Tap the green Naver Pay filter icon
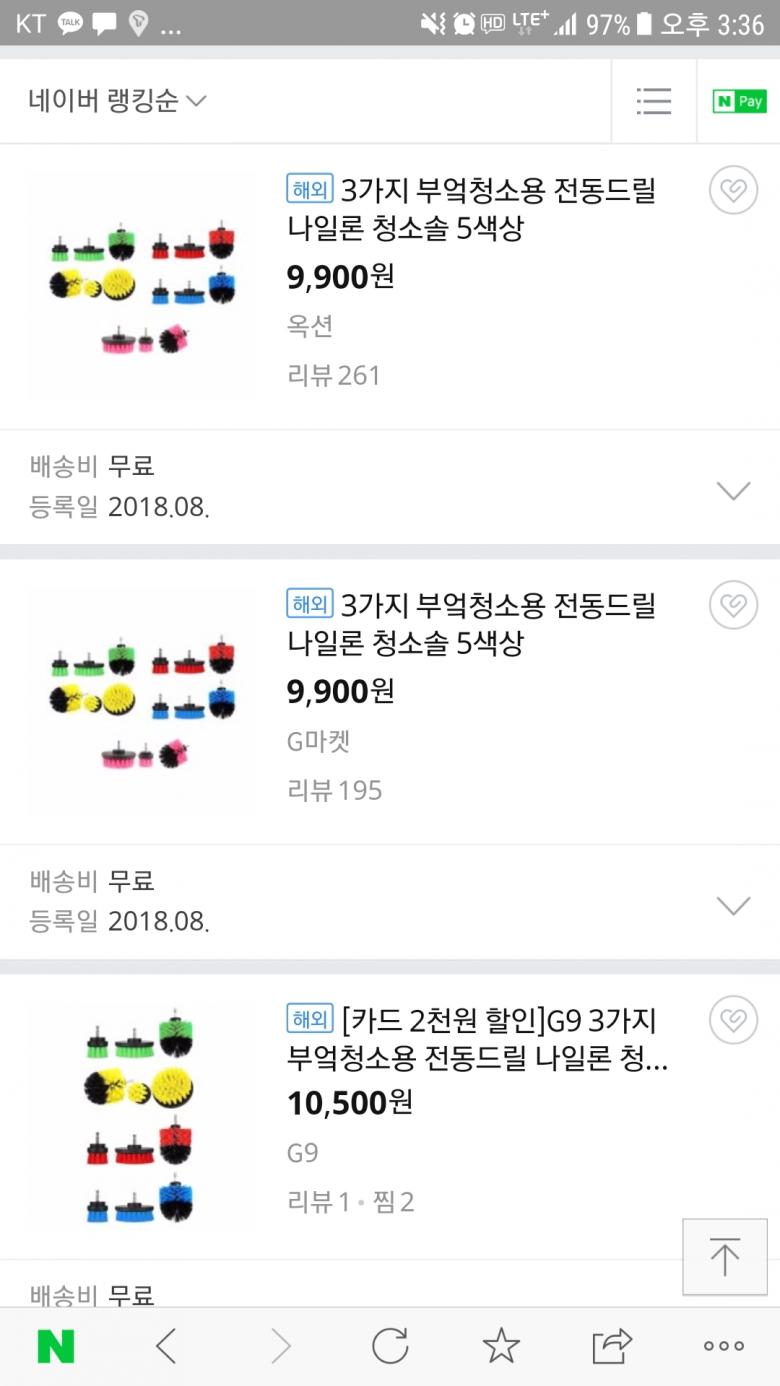The image size is (780, 1386). [739, 101]
